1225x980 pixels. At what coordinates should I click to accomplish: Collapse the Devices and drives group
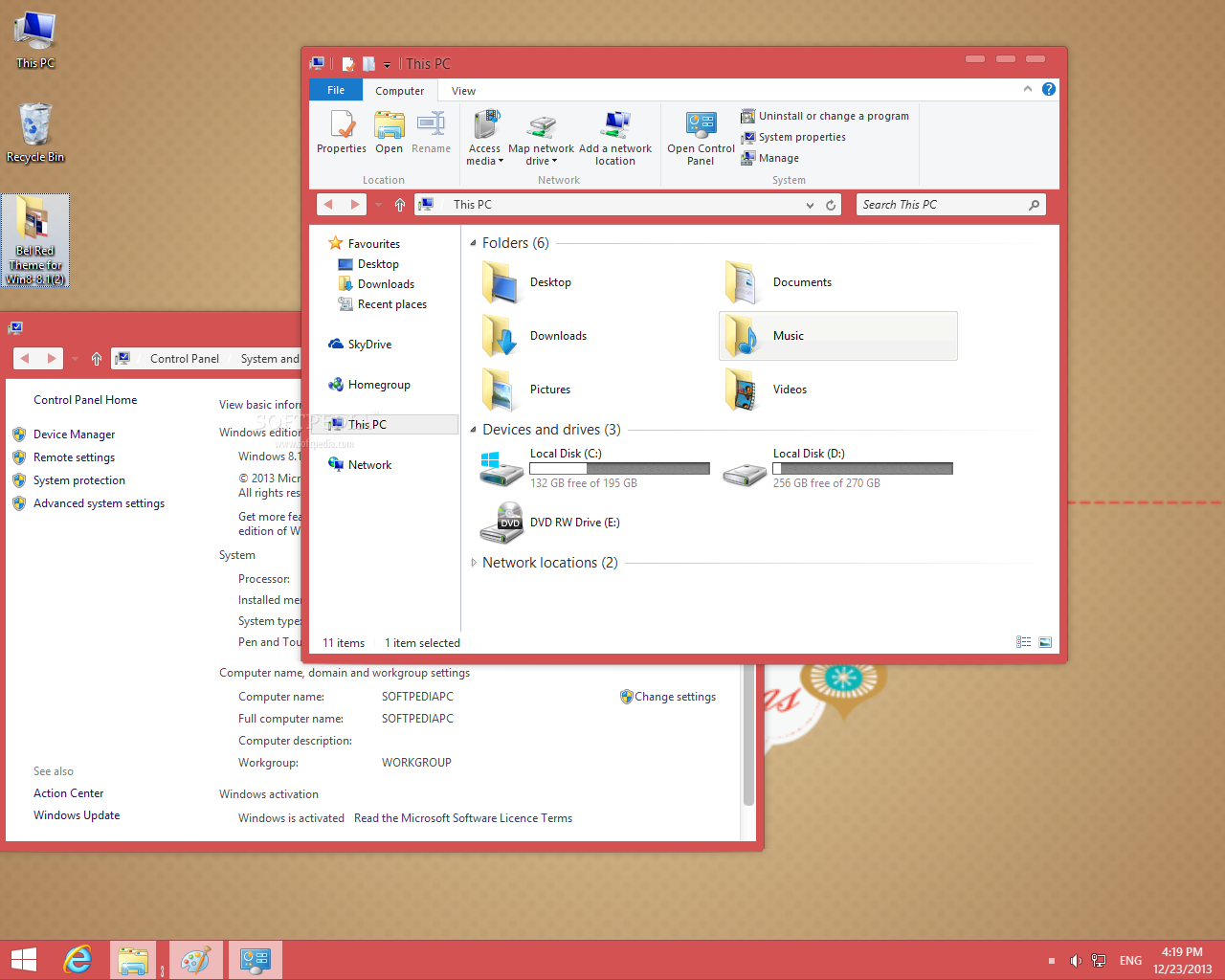coord(473,430)
